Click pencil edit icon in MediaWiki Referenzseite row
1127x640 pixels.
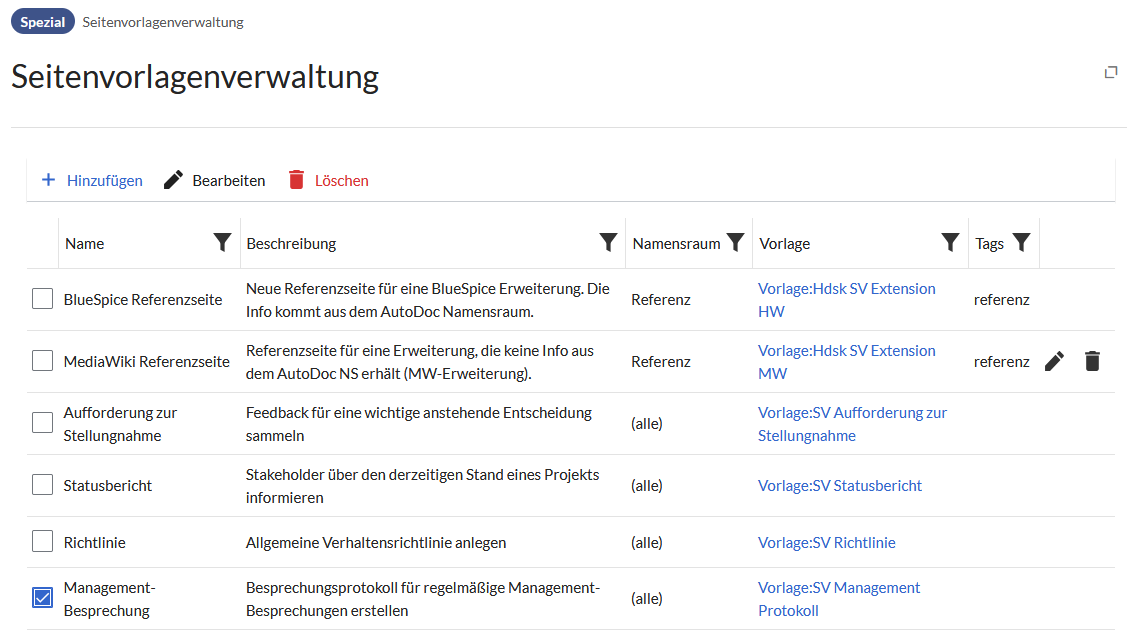click(1054, 362)
